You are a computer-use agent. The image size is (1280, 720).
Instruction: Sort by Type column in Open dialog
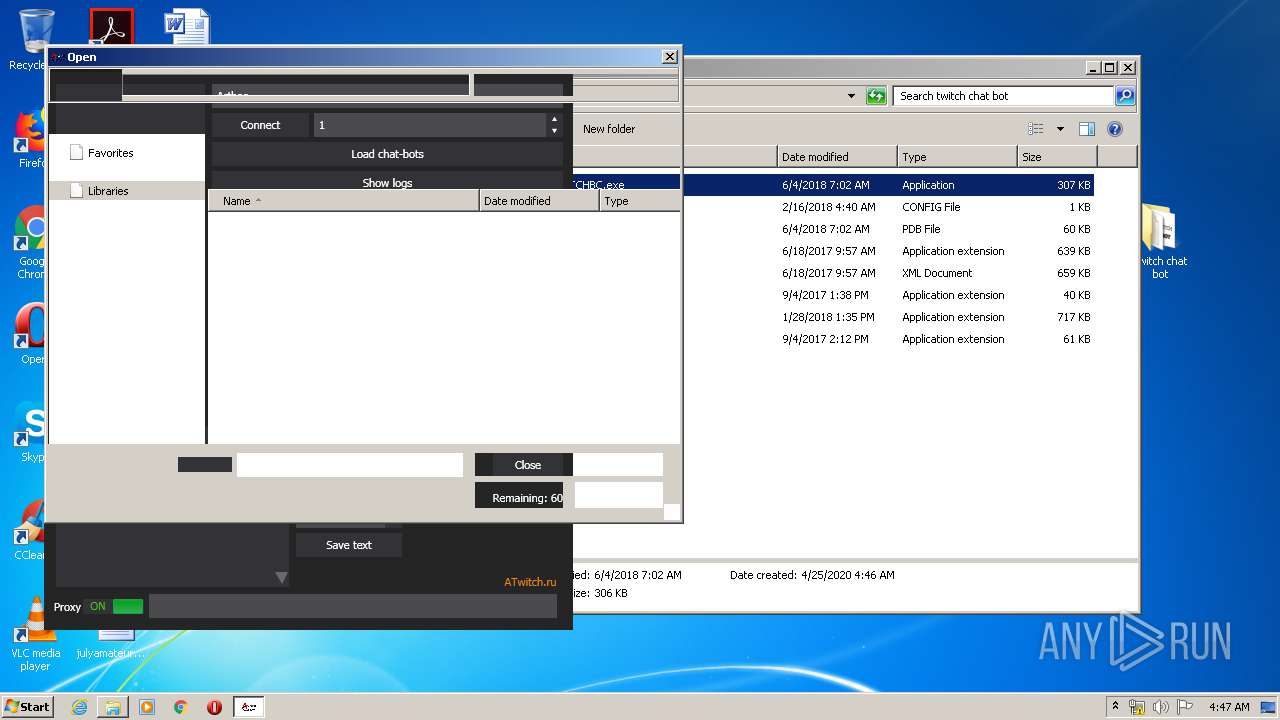pyautogui.click(x=640, y=201)
